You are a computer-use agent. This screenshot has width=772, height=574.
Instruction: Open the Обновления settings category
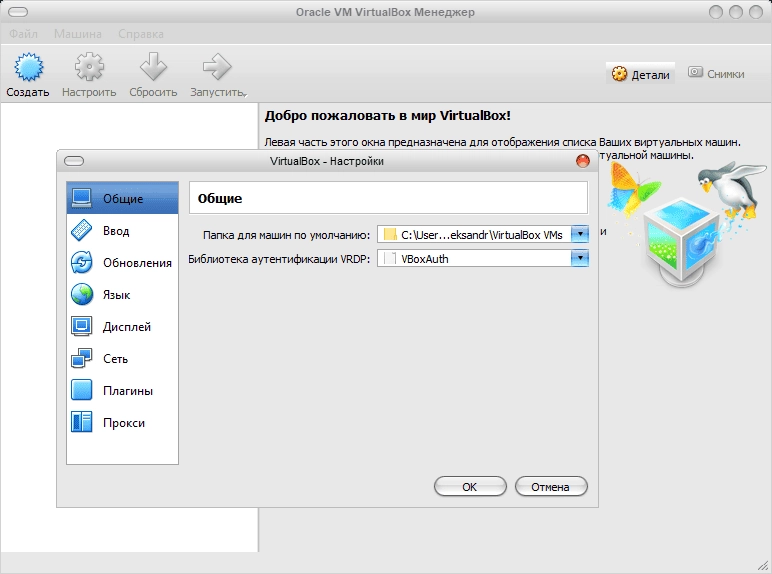(x=122, y=262)
